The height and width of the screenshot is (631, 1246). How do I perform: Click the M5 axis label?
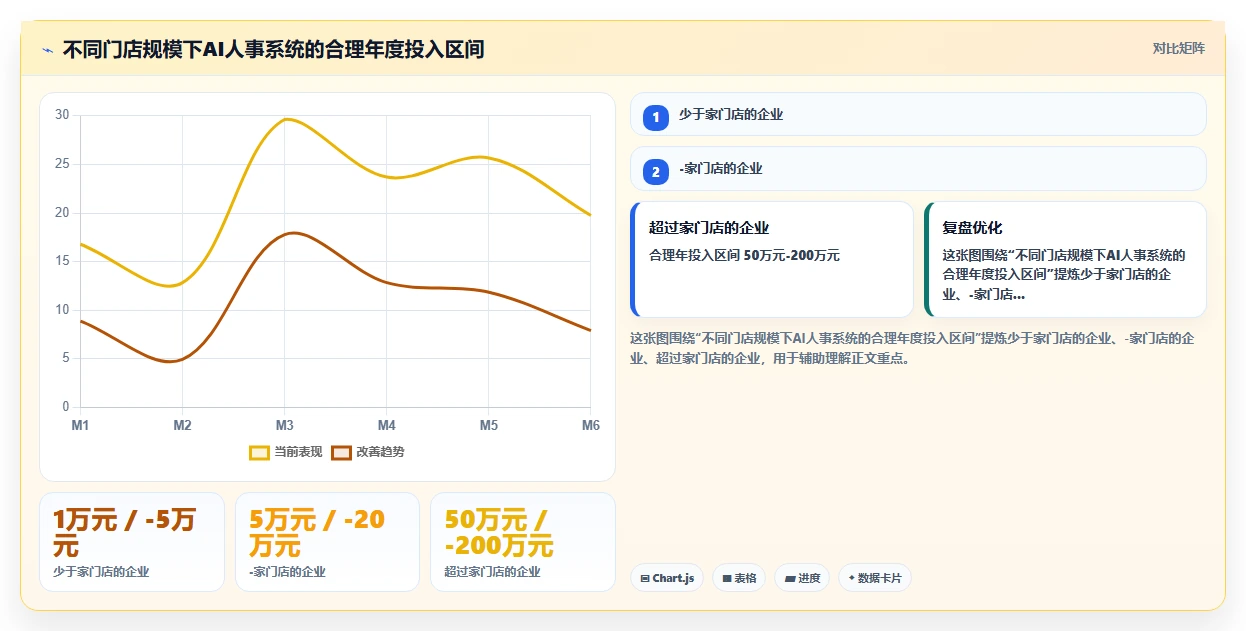click(489, 425)
